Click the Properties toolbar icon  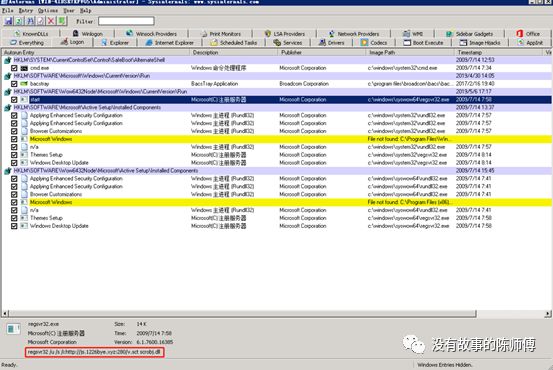(x=41, y=21)
